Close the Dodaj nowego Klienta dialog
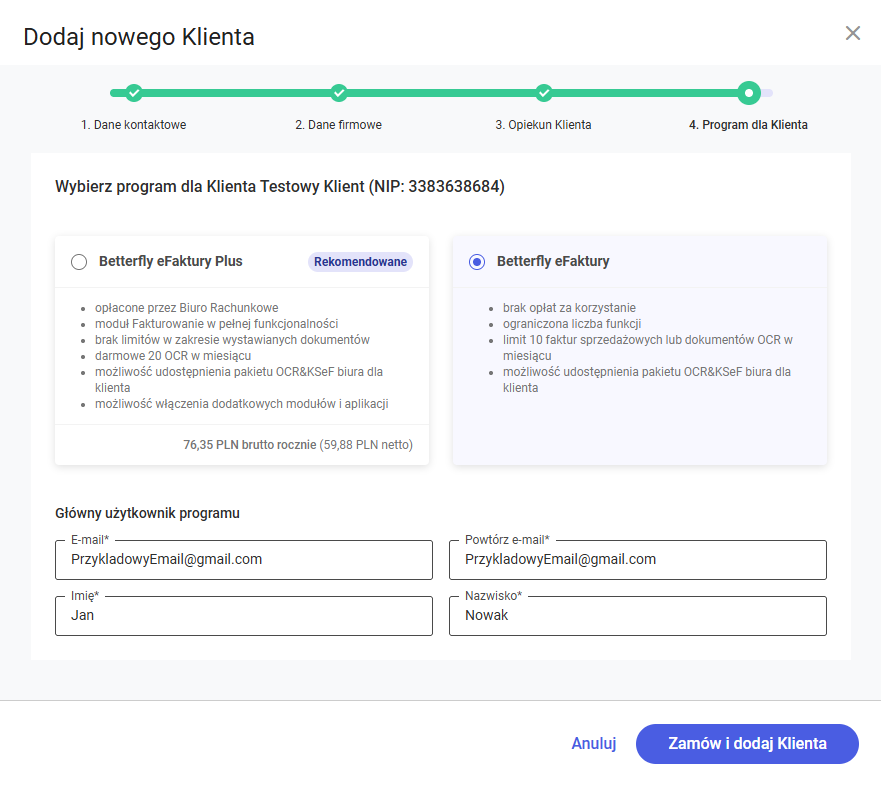Image resolution: width=881 pixels, height=786 pixels. click(x=853, y=33)
